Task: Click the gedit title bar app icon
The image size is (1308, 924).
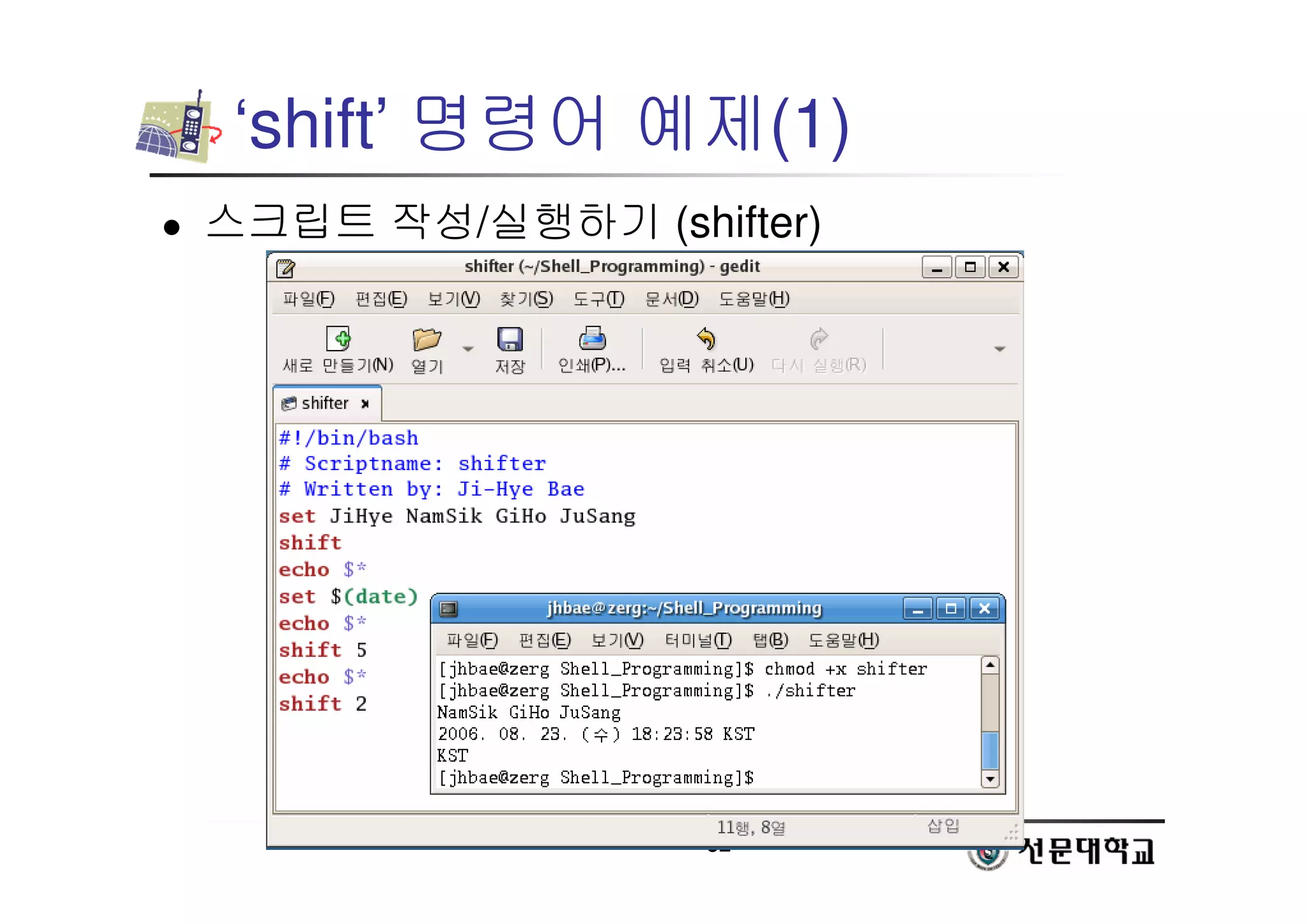Action: pos(285,268)
